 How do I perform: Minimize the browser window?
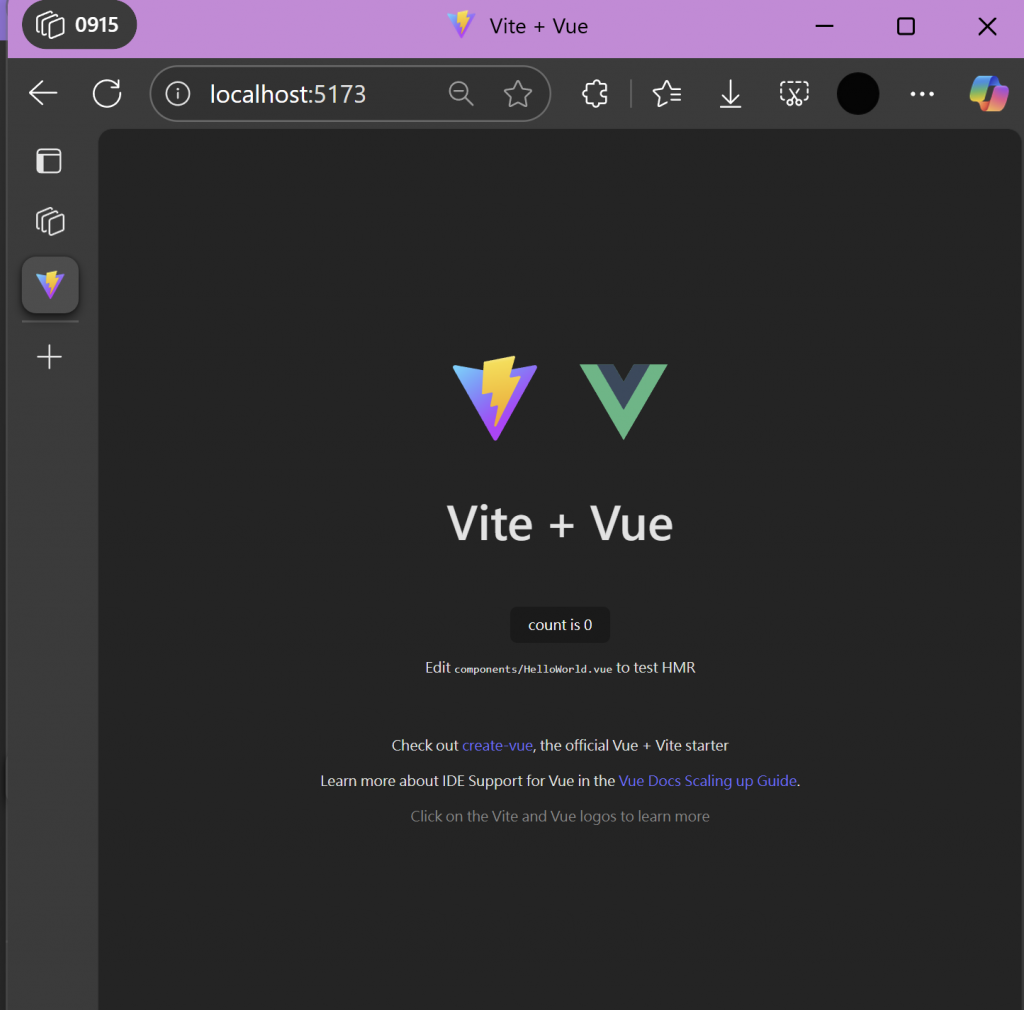pyautogui.click(x=824, y=26)
